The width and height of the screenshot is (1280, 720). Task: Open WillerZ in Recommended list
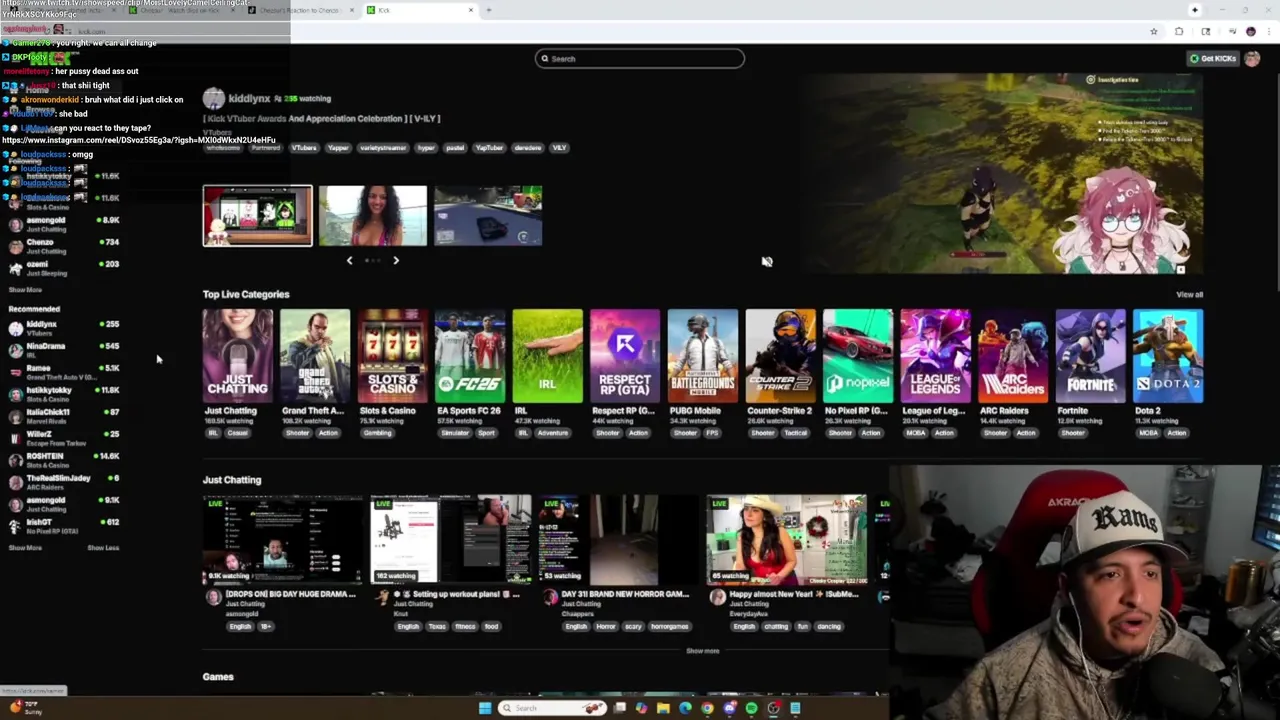pos(65,437)
